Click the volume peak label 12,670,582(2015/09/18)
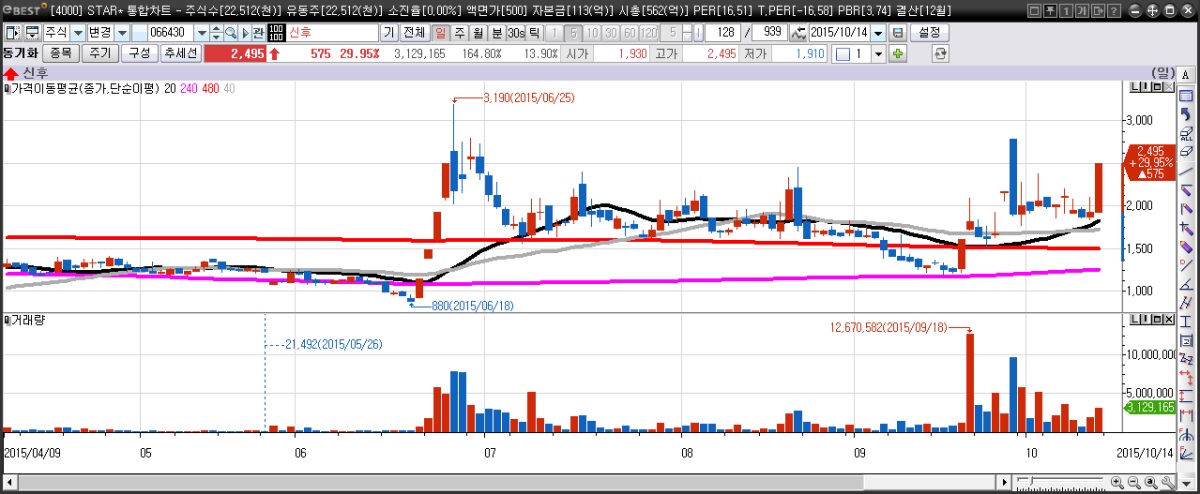1200x494 pixels. click(887, 326)
